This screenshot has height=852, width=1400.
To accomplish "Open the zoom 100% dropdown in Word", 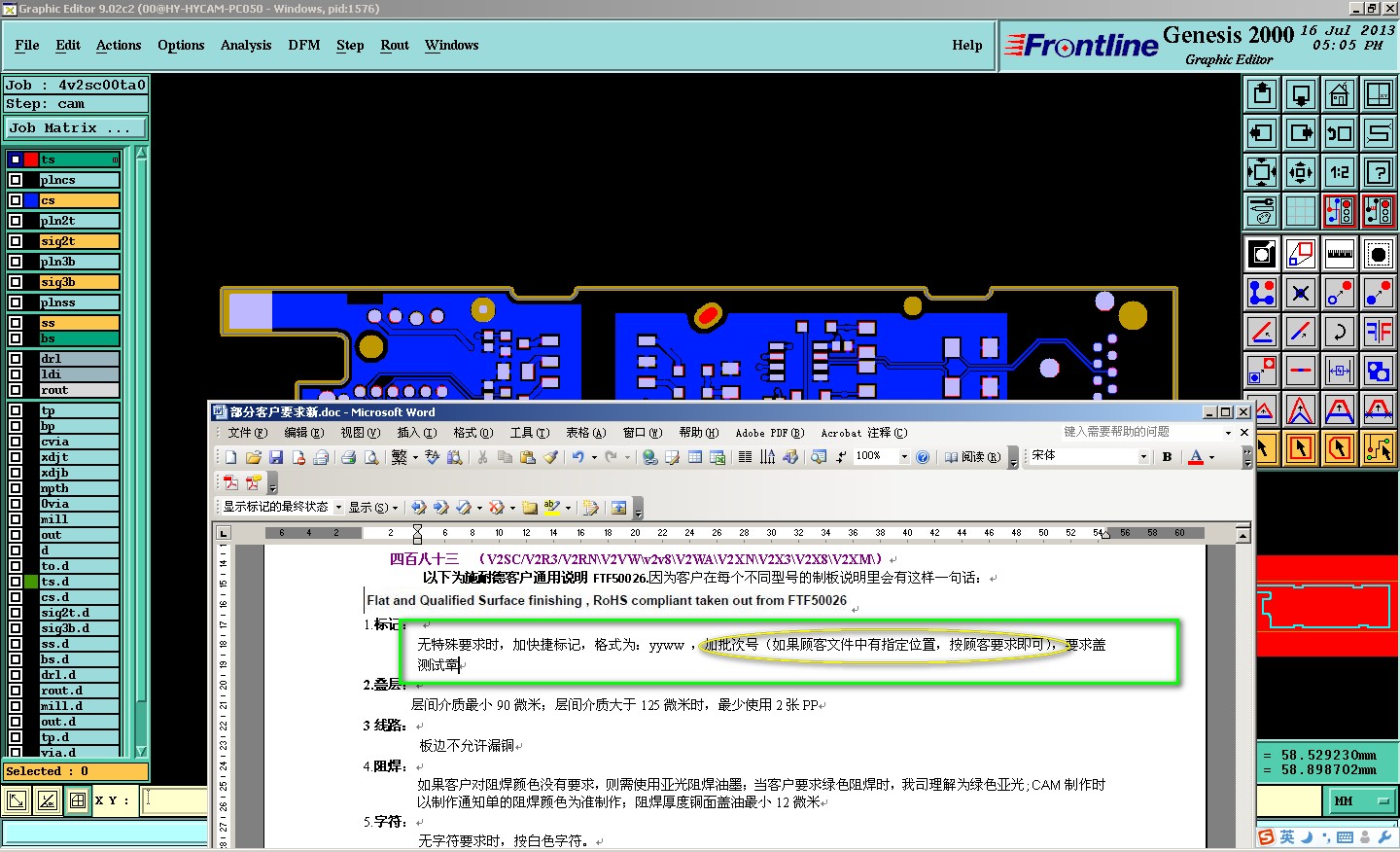I will point(904,457).
